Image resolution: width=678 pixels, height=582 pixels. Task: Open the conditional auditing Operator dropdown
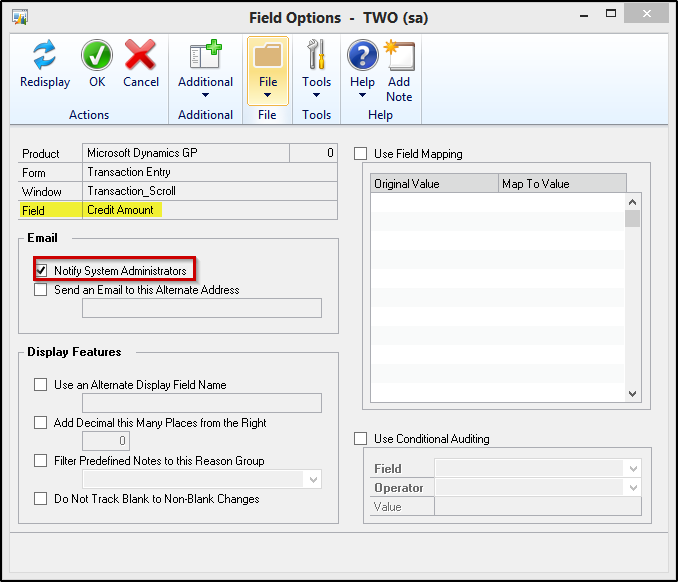click(x=633, y=488)
